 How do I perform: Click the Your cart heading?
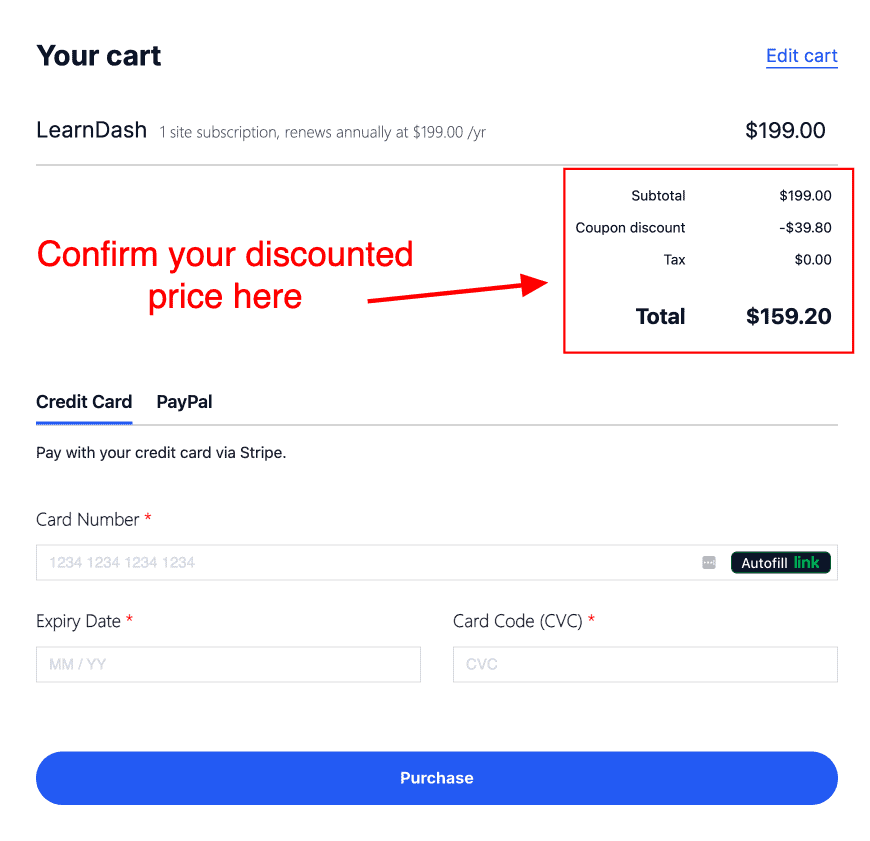98,56
